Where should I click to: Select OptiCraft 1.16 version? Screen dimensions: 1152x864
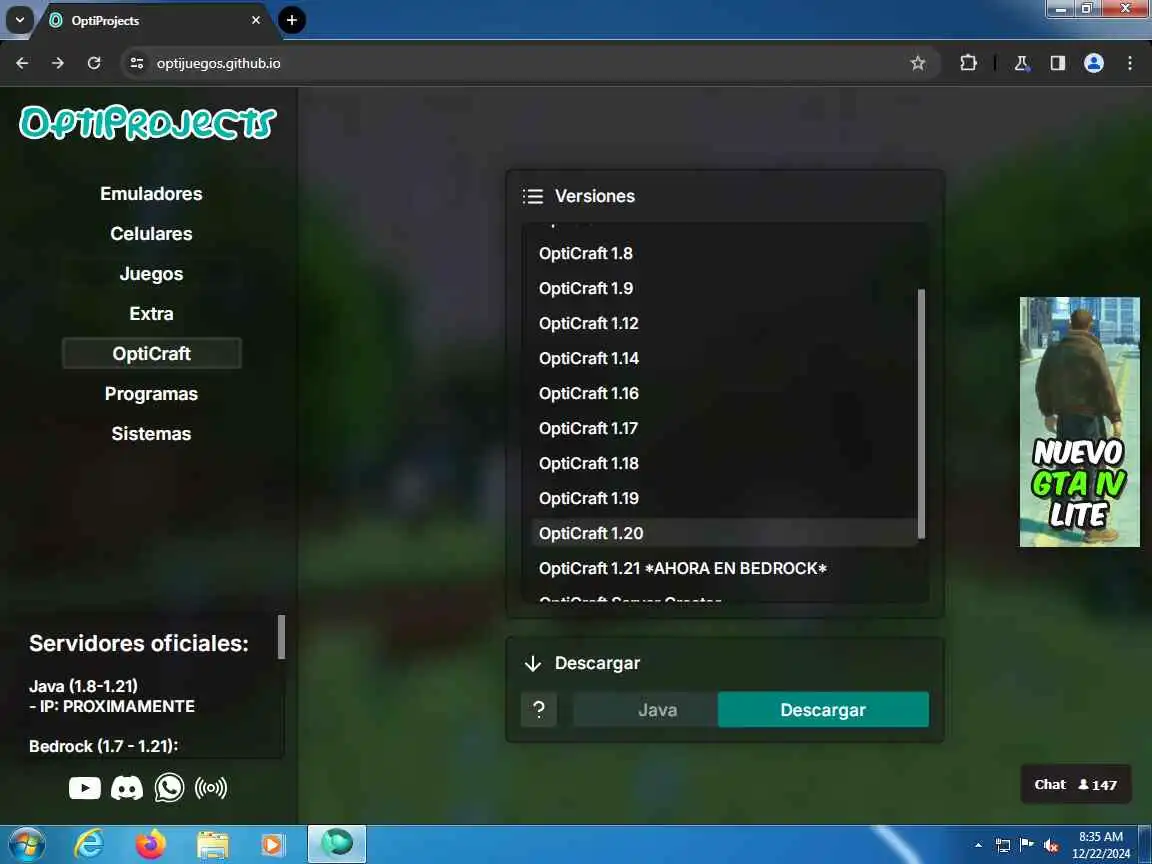pyautogui.click(x=724, y=393)
